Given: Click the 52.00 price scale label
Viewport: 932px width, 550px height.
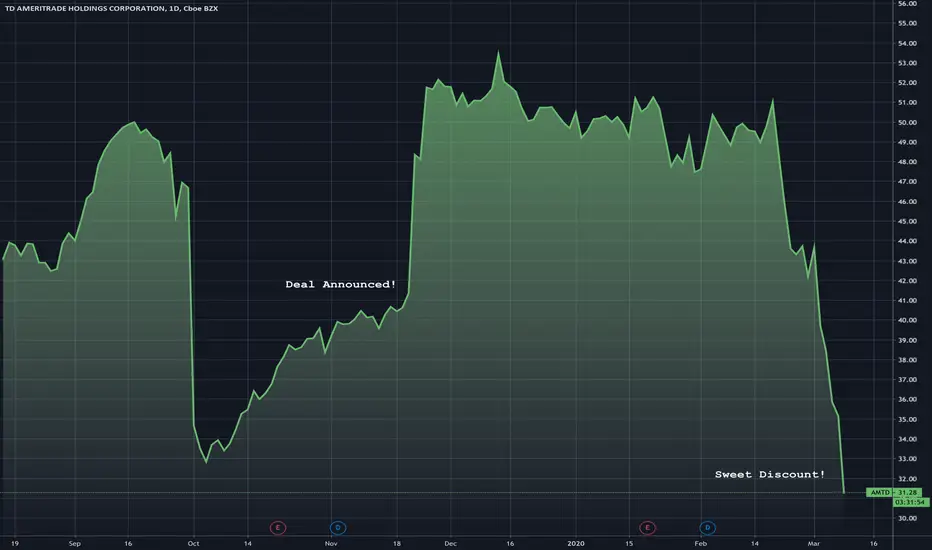Looking at the screenshot, I should [907, 83].
